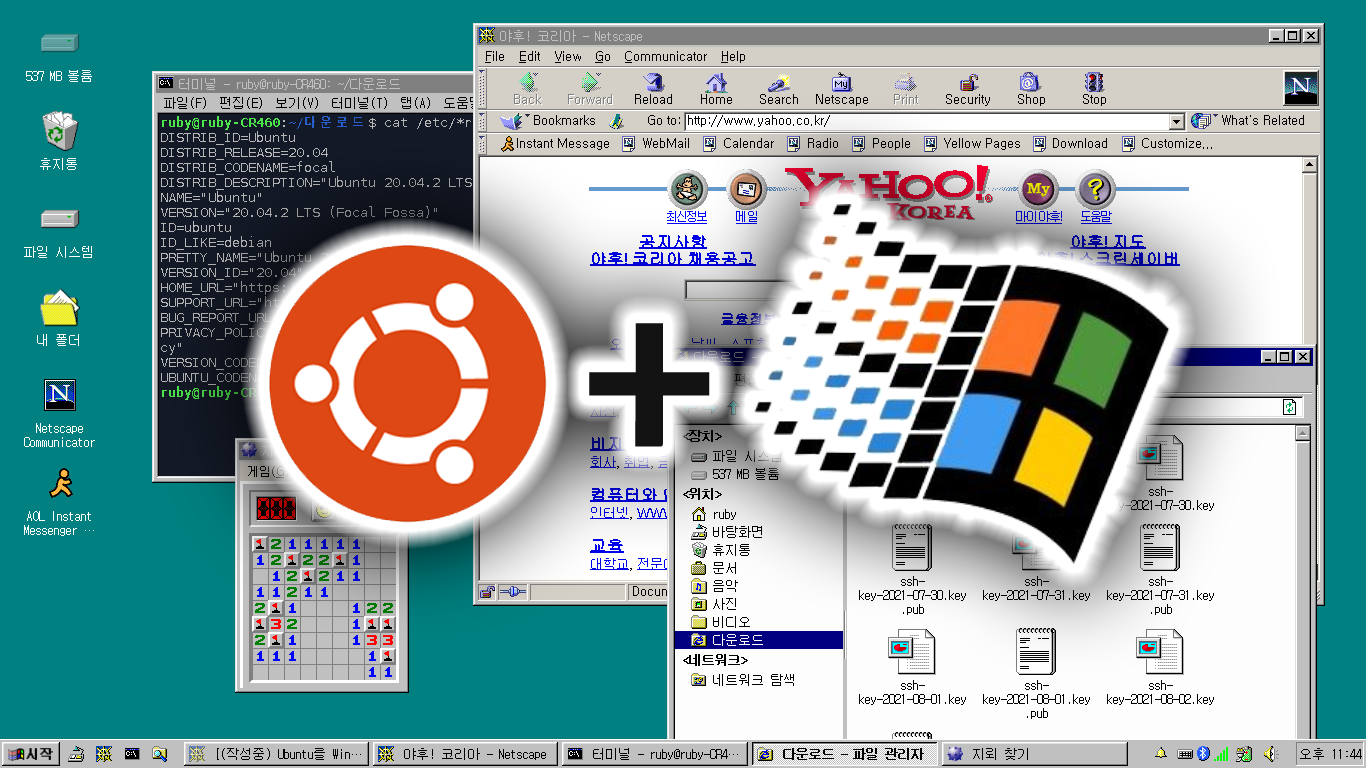Launch Netscape Communicator desktop icon
Image resolution: width=1366 pixels, height=768 pixels.
click(59, 413)
